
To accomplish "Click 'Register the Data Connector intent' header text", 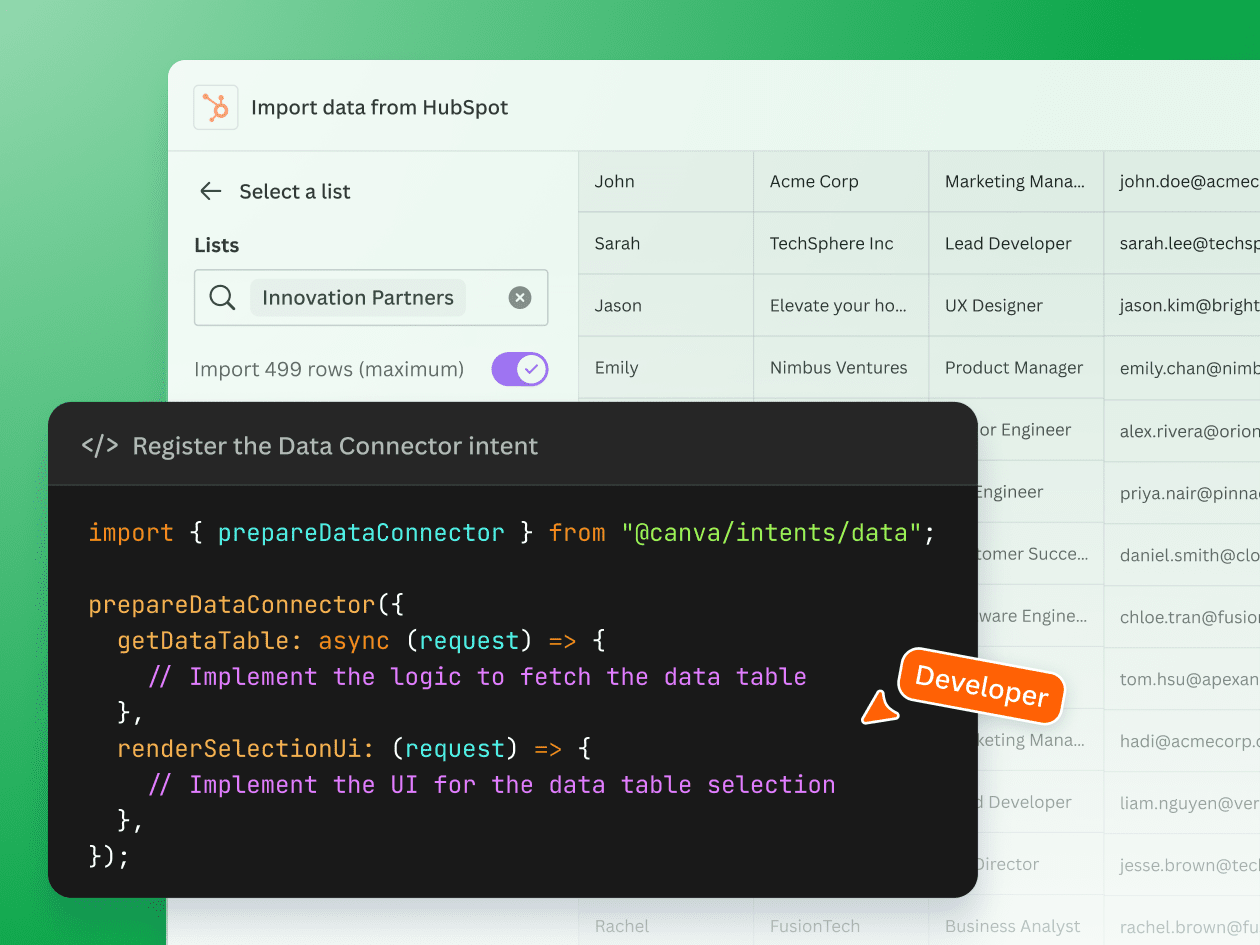I will (335, 446).
